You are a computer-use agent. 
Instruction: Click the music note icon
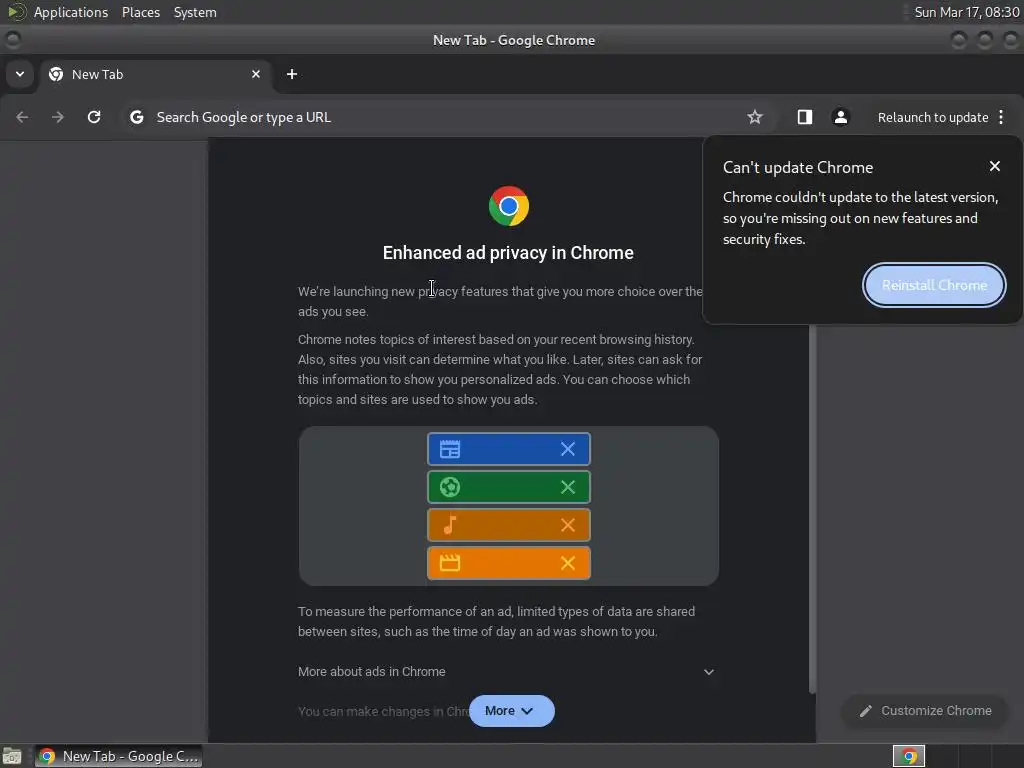coord(450,525)
